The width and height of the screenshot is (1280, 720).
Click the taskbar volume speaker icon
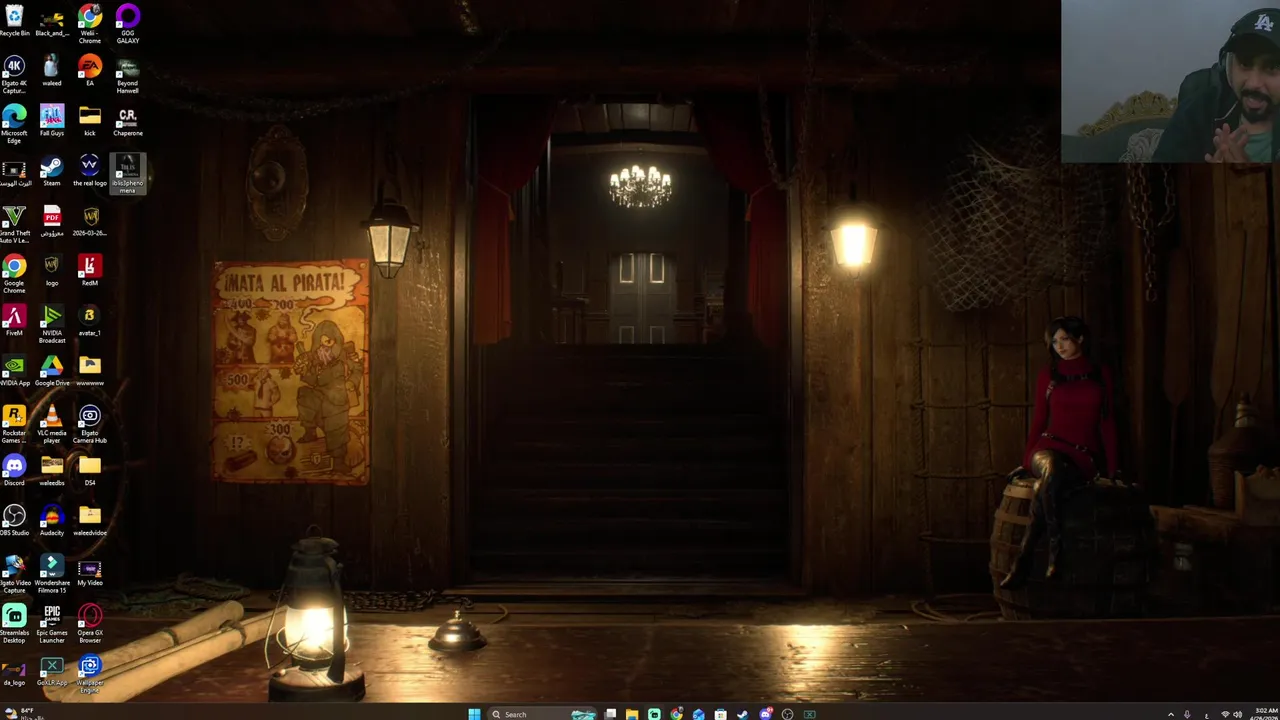[1238, 714]
